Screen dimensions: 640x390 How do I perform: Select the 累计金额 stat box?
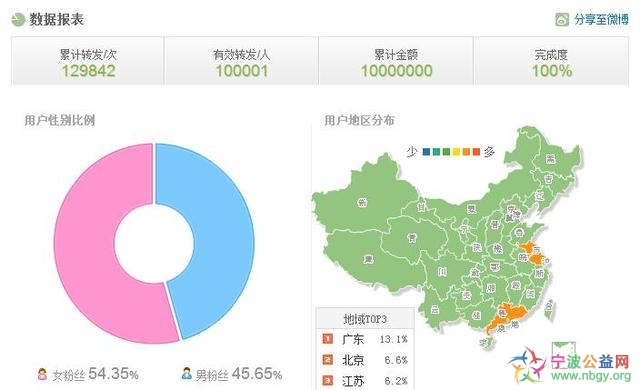coord(396,61)
